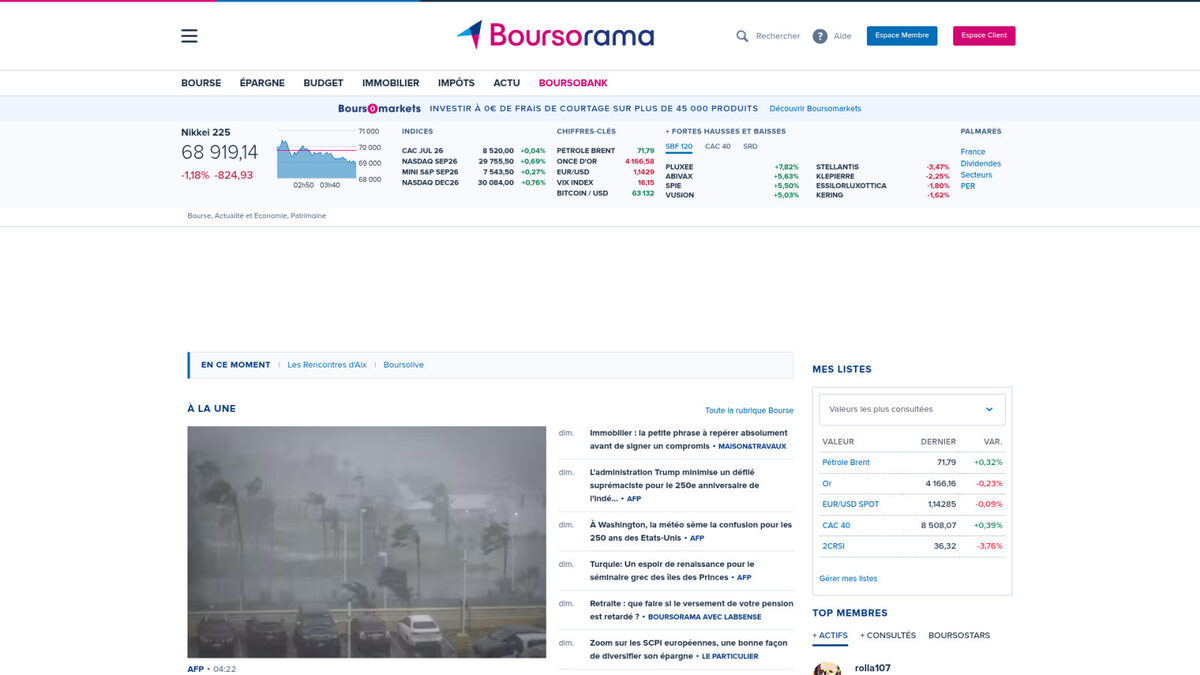
Task: Open the PER palmarès link
Action: tap(968, 186)
